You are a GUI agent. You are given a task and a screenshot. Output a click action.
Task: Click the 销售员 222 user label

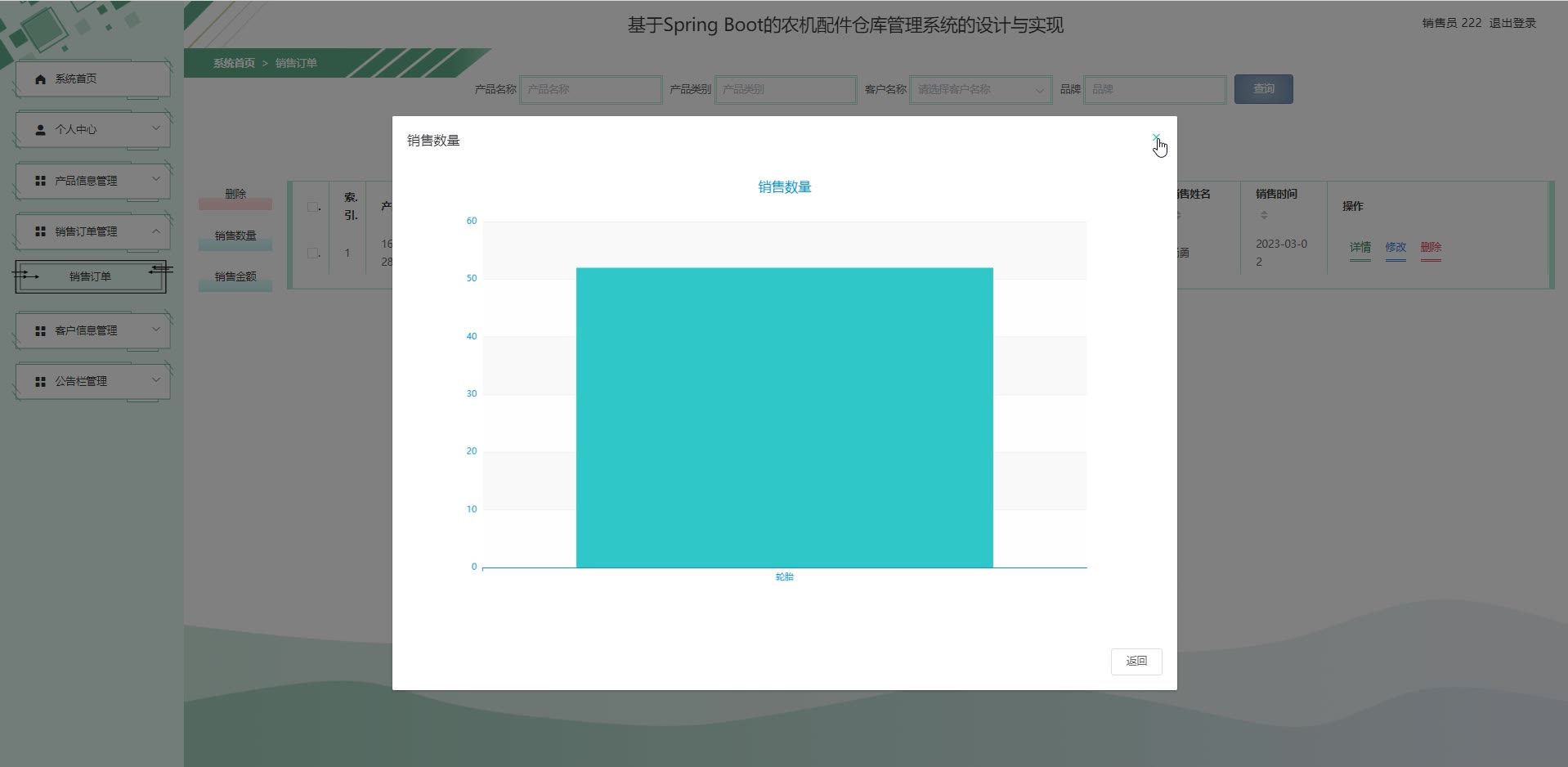[1452, 23]
